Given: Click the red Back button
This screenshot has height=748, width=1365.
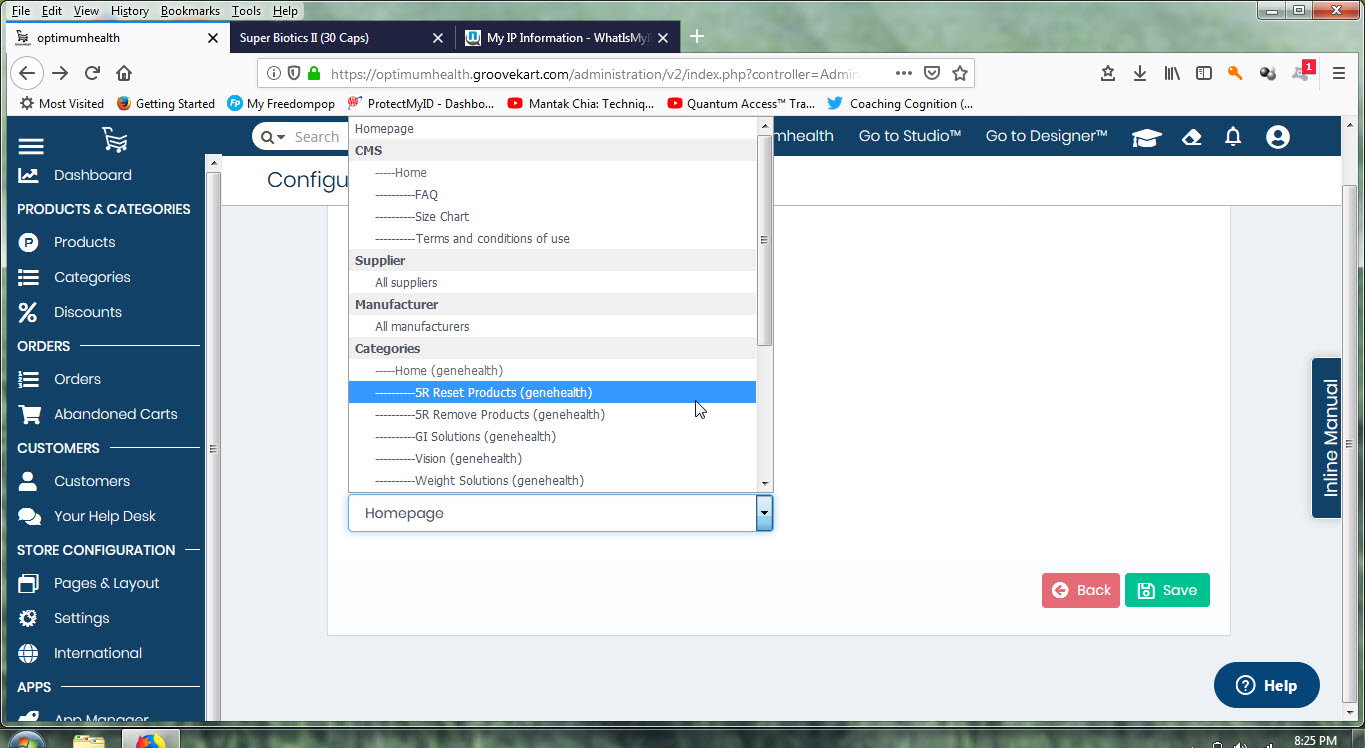Looking at the screenshot, I should point(1081,590).
